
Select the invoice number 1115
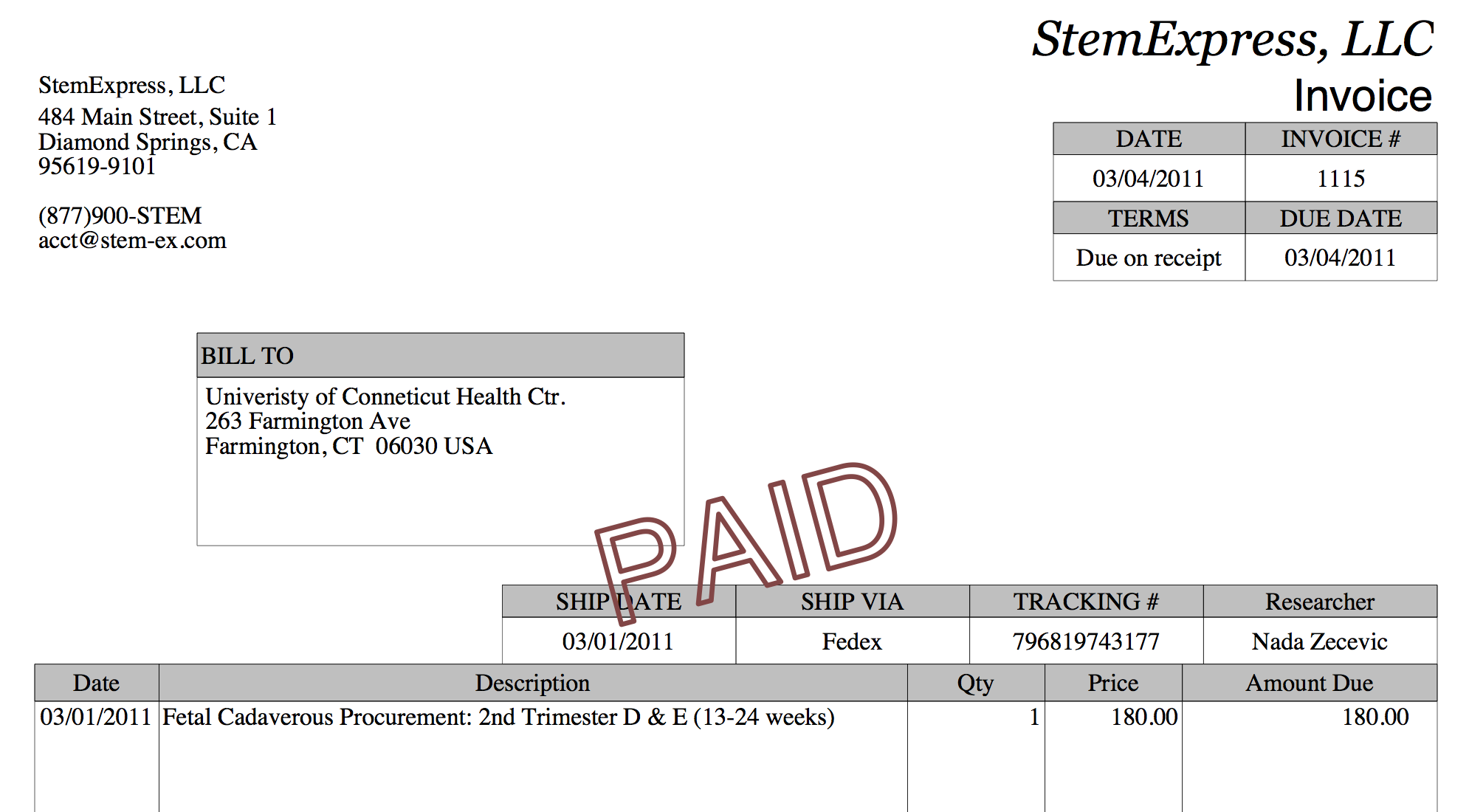(1341, 179)
